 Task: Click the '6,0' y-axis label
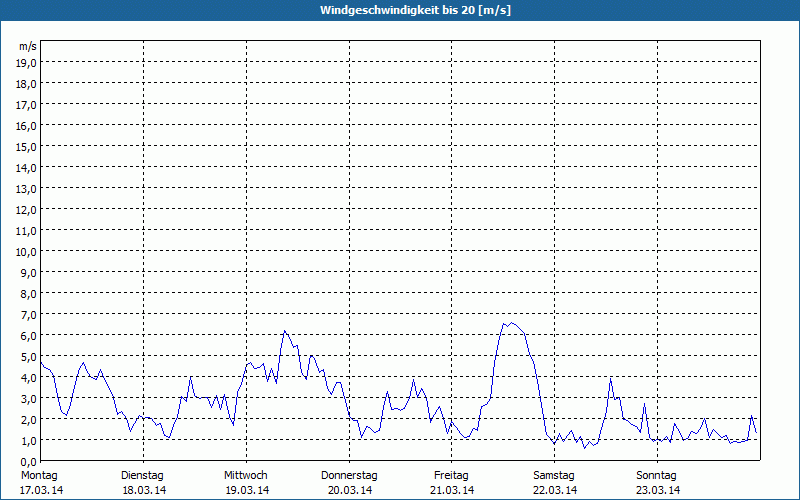point(29,336)
